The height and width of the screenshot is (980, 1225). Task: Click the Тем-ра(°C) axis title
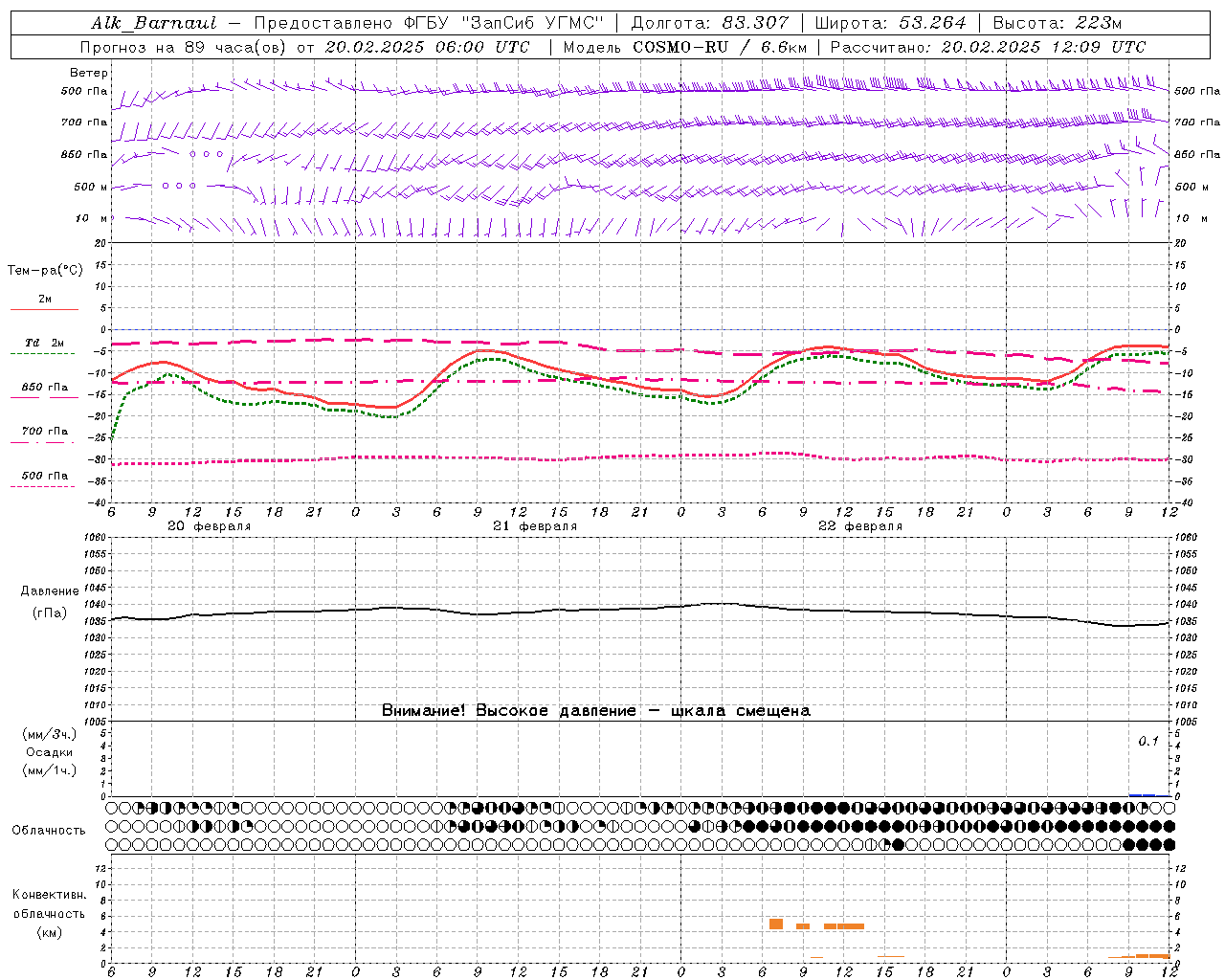pyautogui.click(x=45, y=271)
